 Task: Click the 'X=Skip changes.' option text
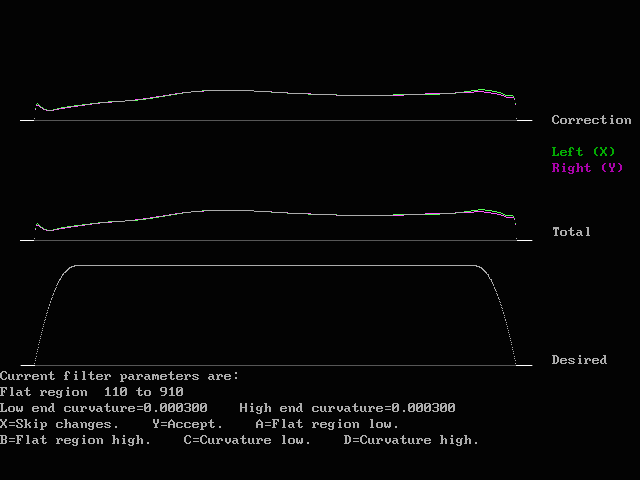59,424
